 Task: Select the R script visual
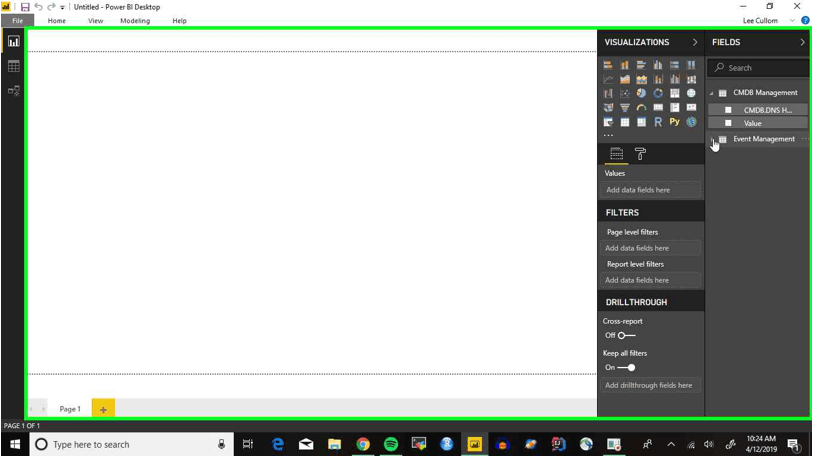coord(658,122)
